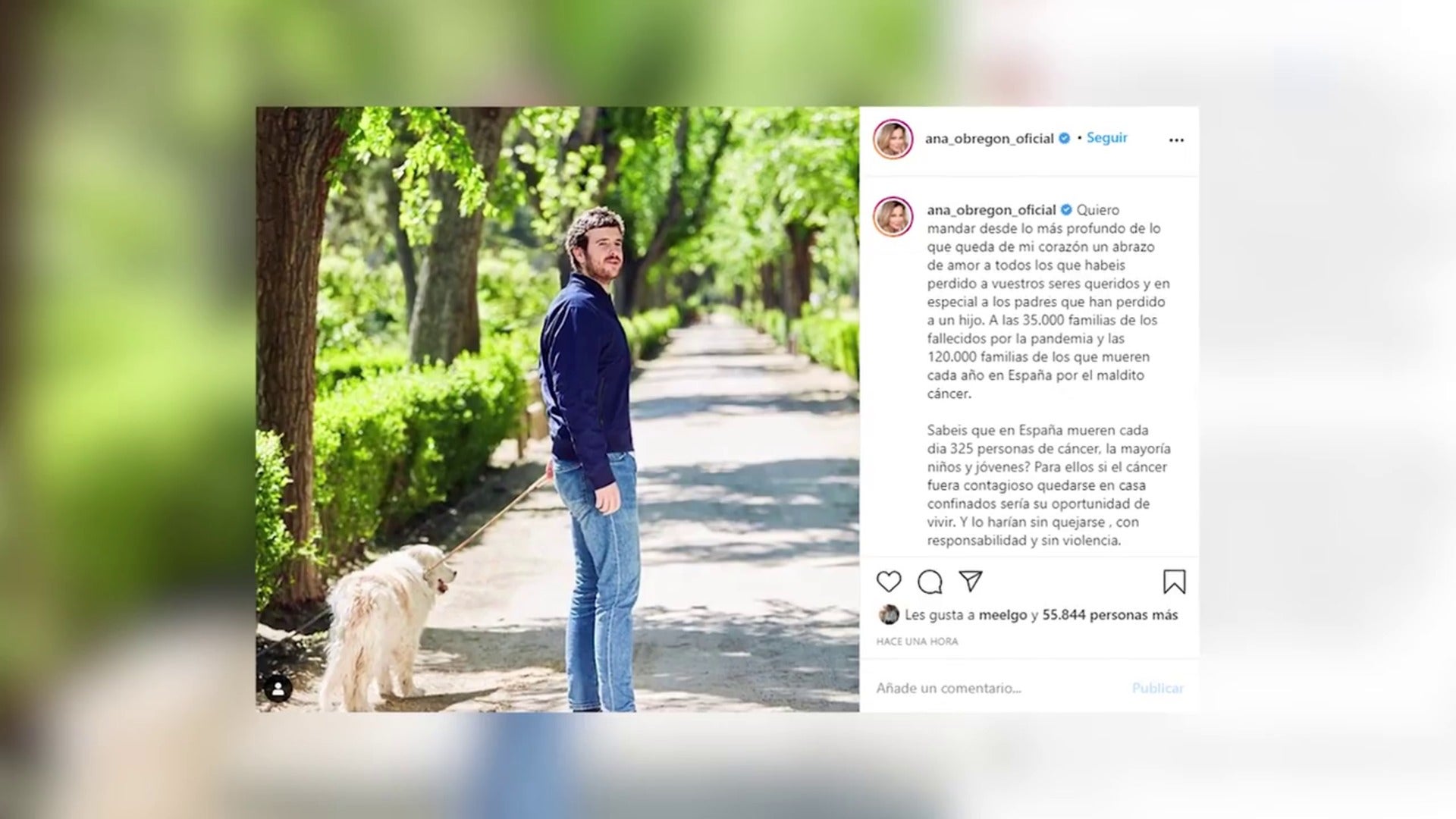Click the verified badge in the post header
The height and width of the screenshot is (819, 1456).
click(1065, 138)
